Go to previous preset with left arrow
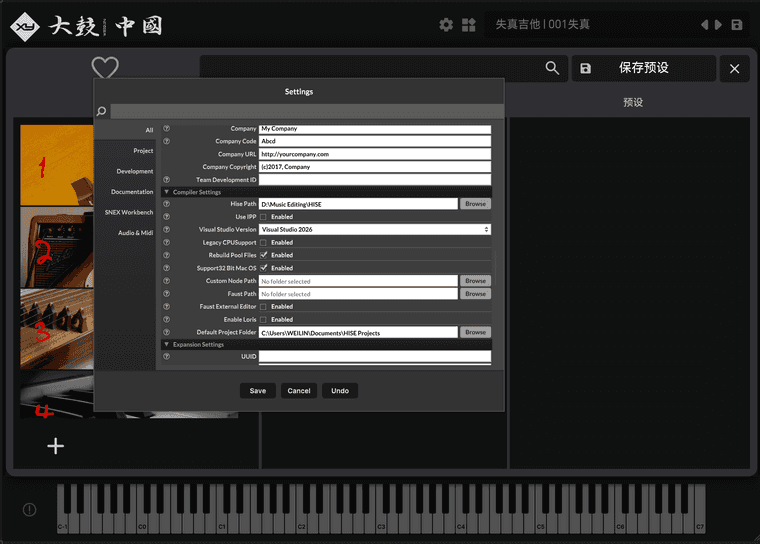The height and width of the screenshot is (544, 760). coord(705,25)
